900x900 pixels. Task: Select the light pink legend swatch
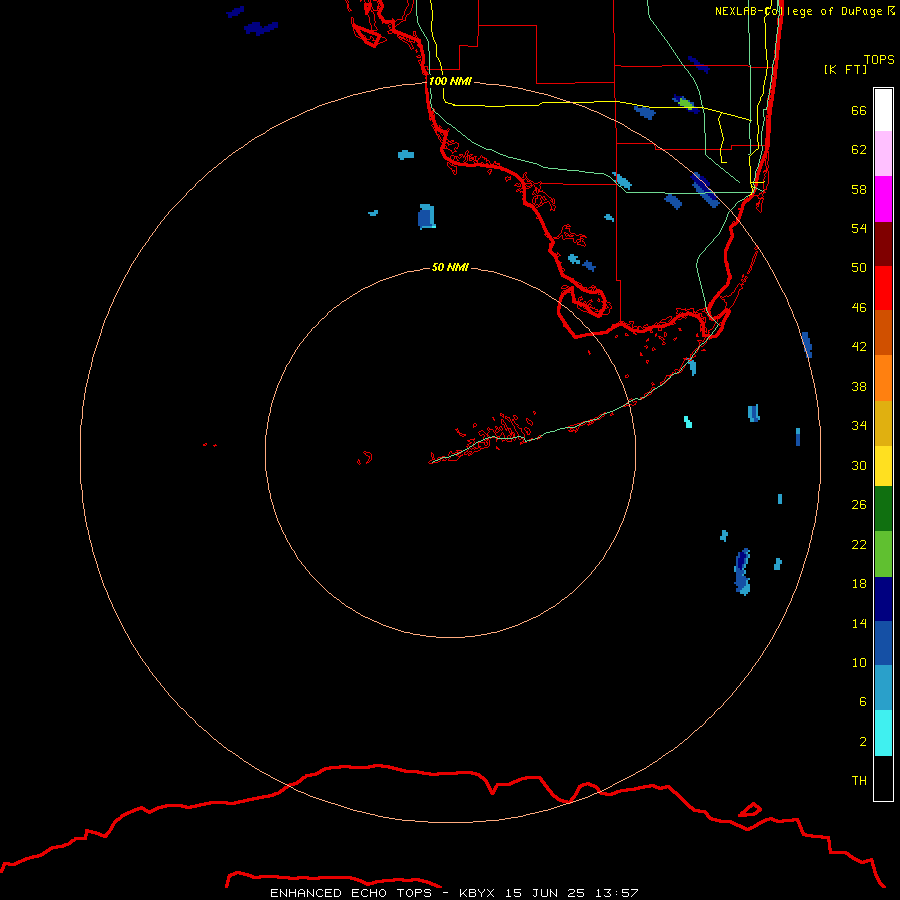tap(883, 154)
